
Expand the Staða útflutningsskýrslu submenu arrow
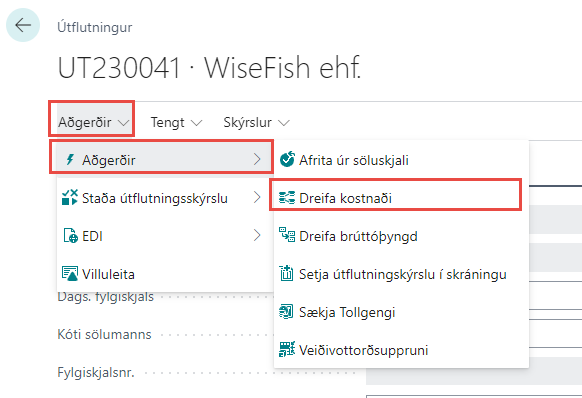pos(257,198)
